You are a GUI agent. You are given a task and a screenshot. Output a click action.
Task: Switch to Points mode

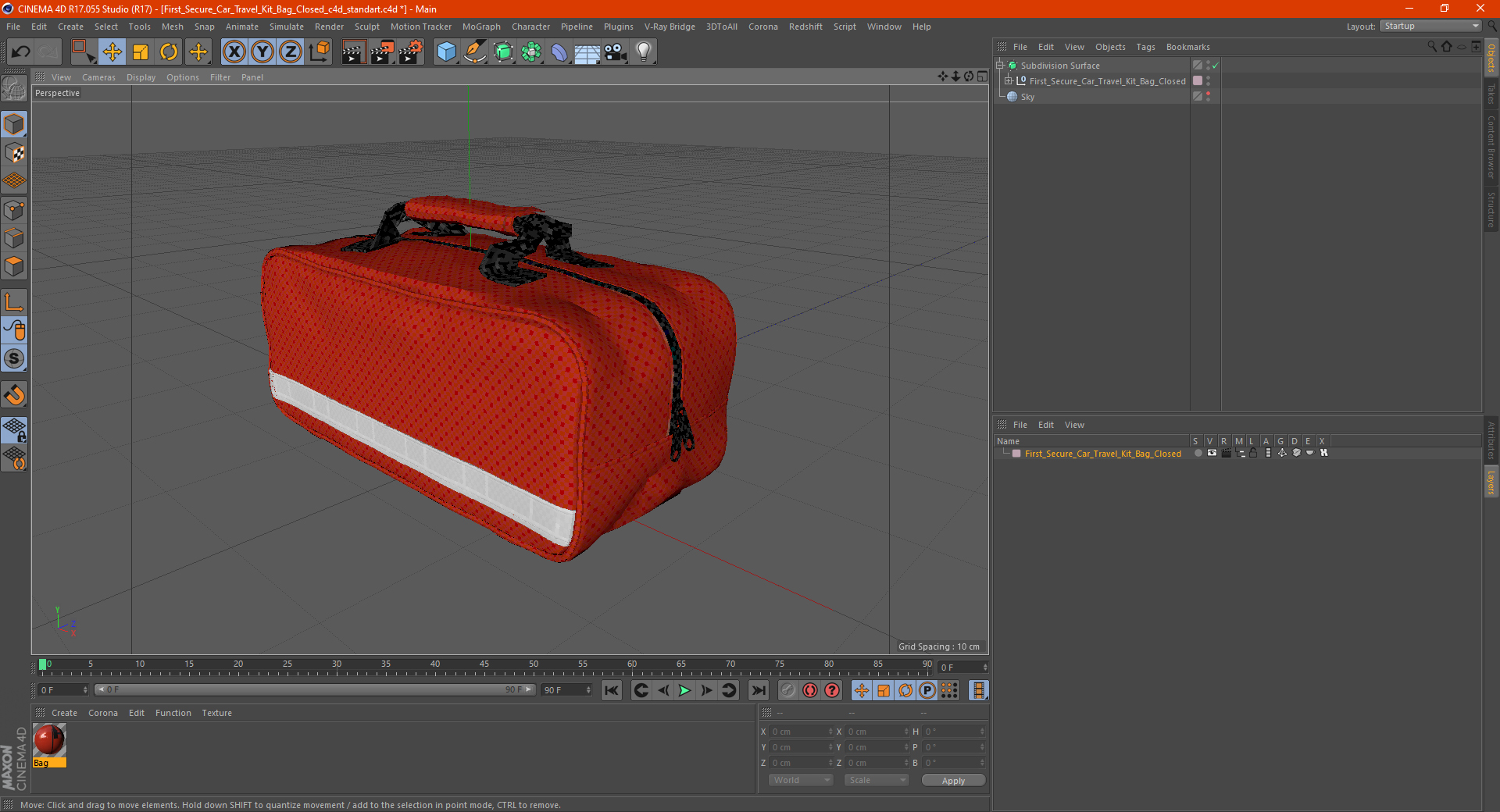[x=15, y=210]
